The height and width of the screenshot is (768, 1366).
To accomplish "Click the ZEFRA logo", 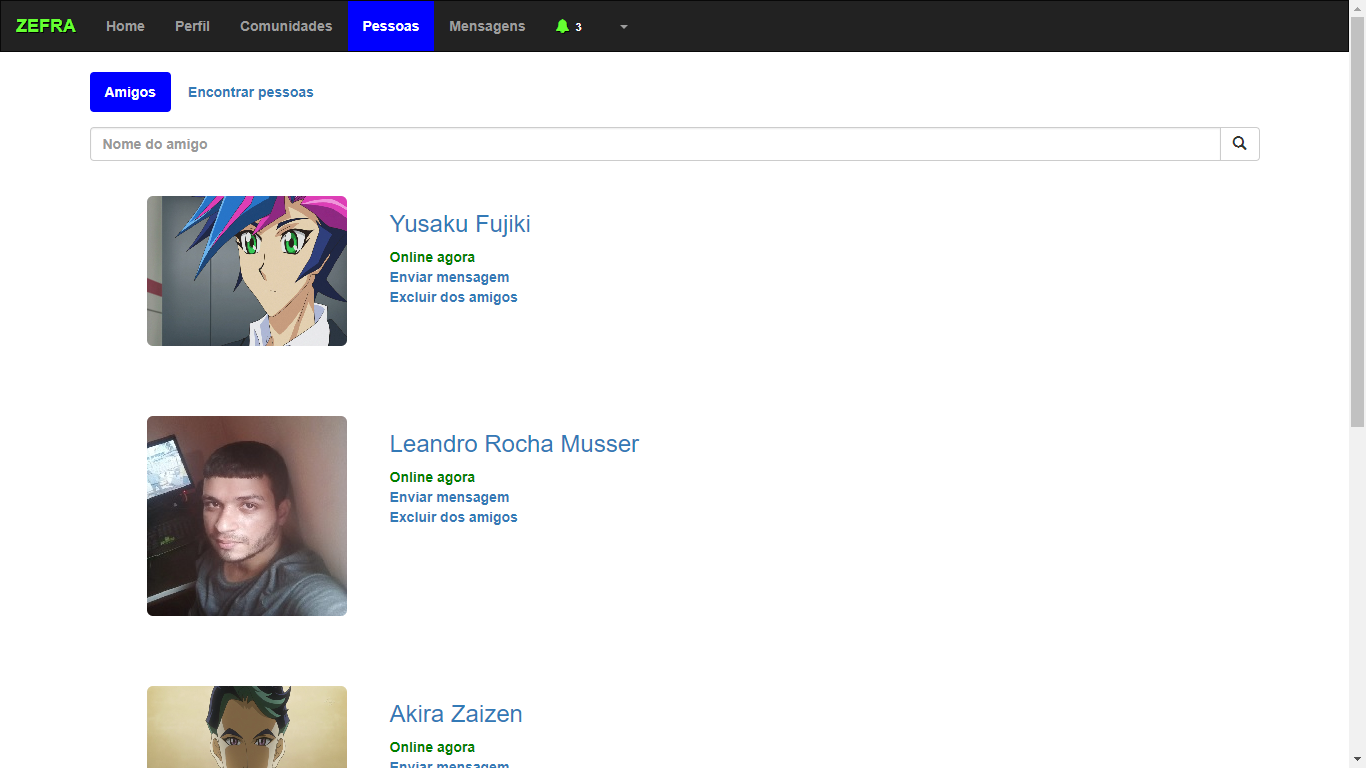I will (45, 26).
